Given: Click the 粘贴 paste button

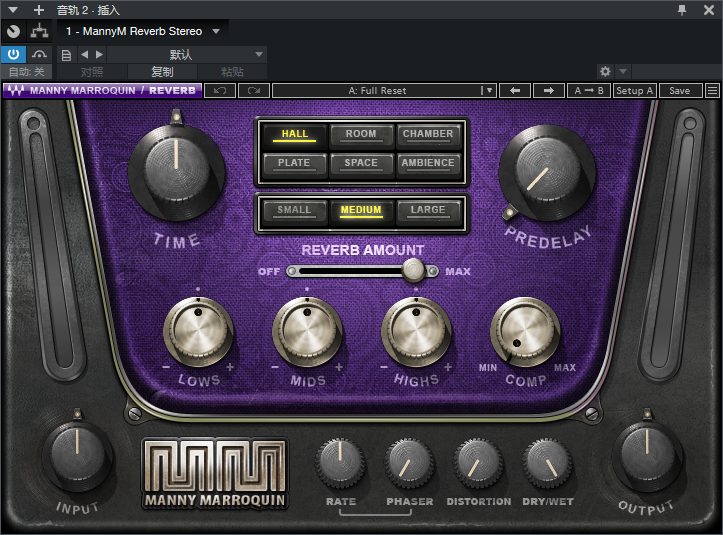Looking at the screenshot, I should [232, 72].
